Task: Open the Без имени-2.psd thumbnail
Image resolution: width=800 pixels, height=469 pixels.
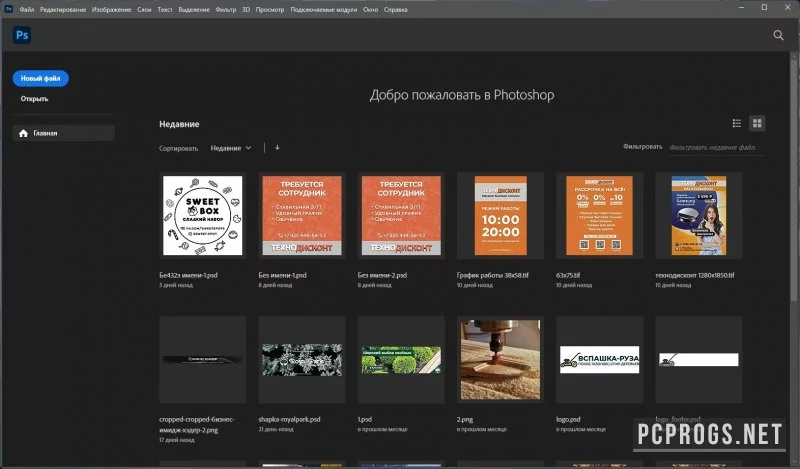Action: [x=401, y=215]
